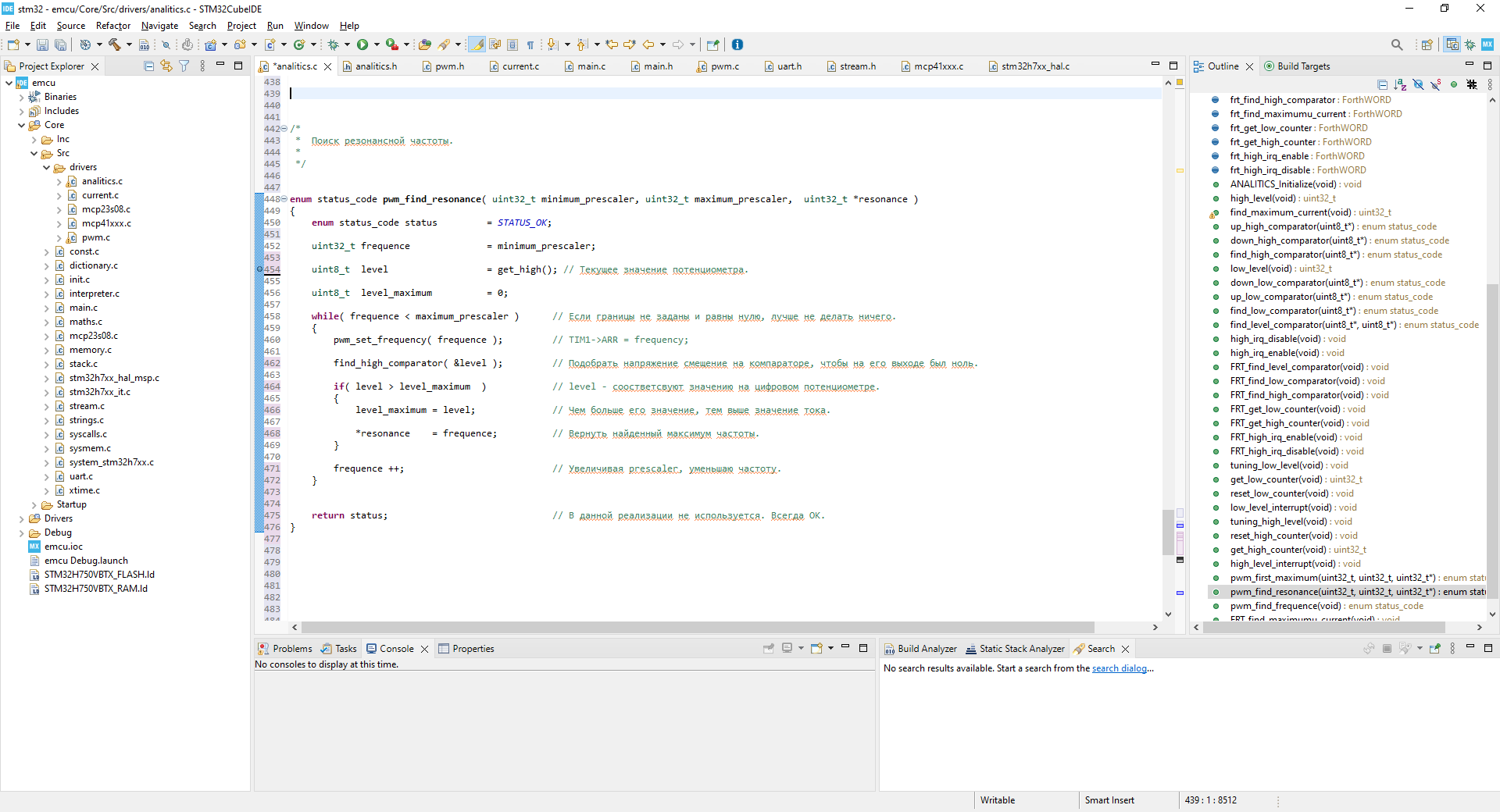Collapse all in the Outline view
Screen dimensions: 1500x812
pyautogui.click(x=1382, y=84)
